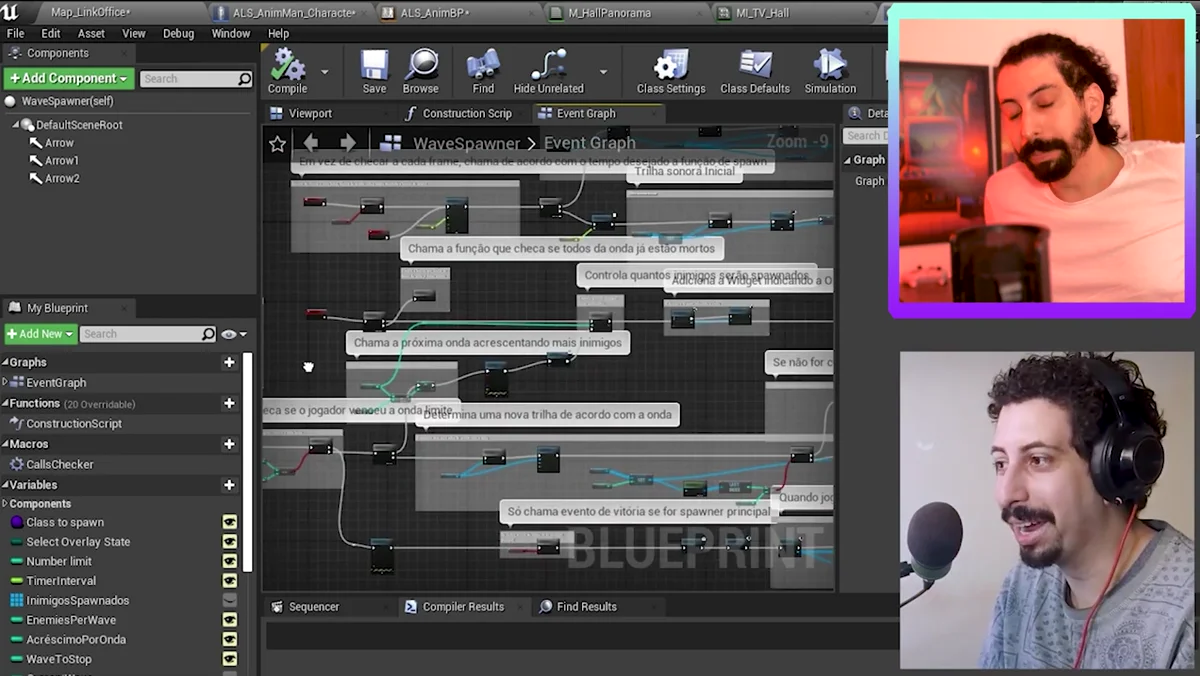Image resolution: width=1200 pixels, height=676 pixels.
Task: Click the My Blueprint panel scrollbar
Action: click(248, 460)
